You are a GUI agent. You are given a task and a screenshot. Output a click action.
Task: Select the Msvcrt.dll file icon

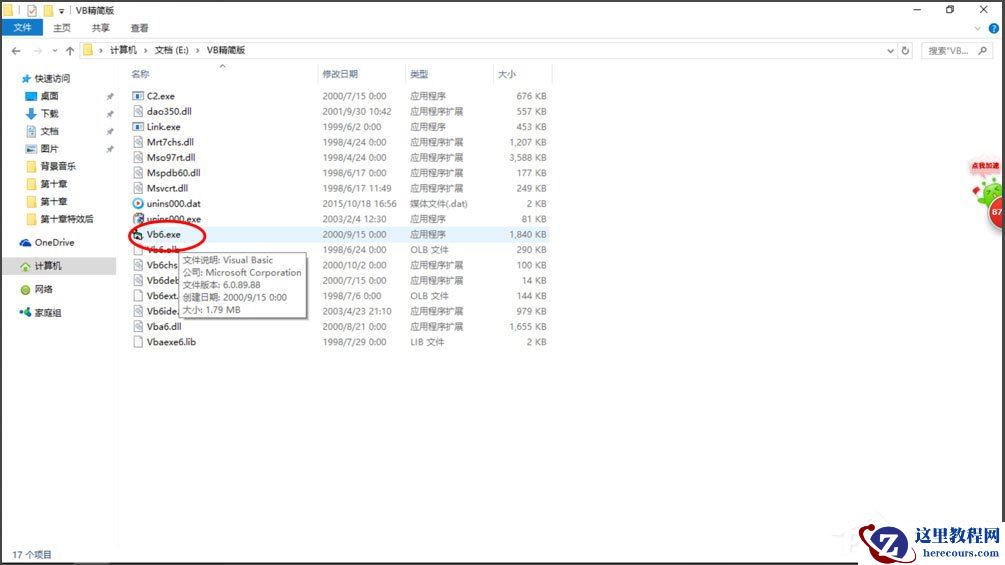137,188
